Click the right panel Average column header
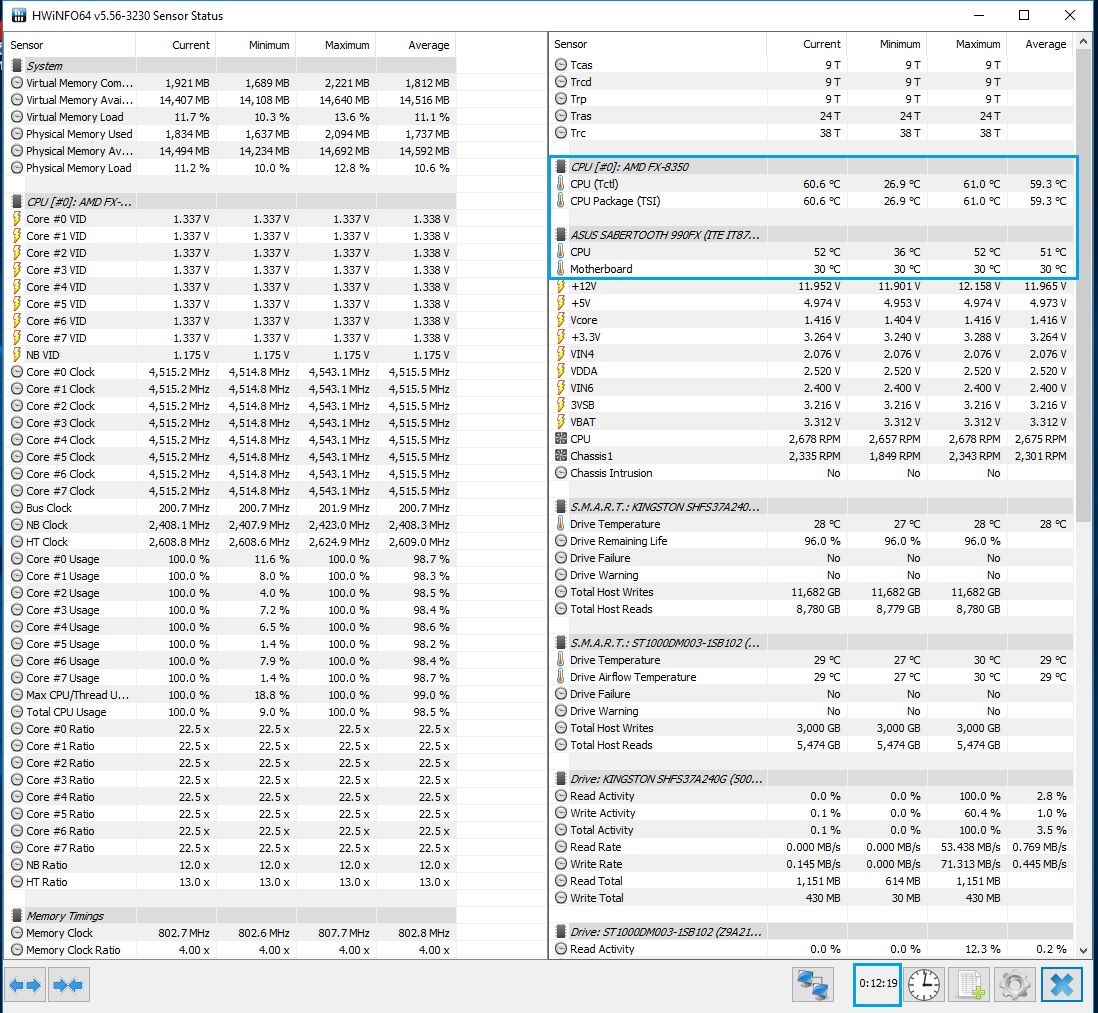Screen dimensions: 1098x1013 pos(1040,44)
